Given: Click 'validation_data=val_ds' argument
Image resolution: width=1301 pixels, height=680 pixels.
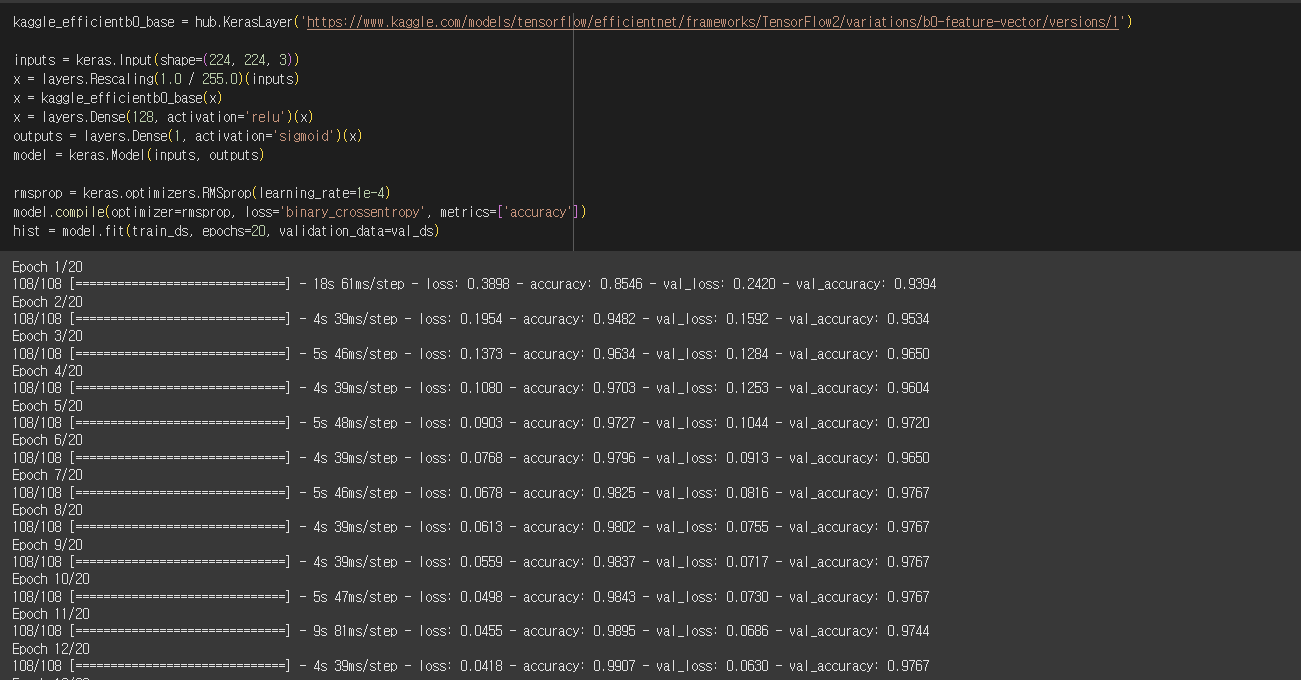Looking at the screenshot, I should (x=356, y=231).
